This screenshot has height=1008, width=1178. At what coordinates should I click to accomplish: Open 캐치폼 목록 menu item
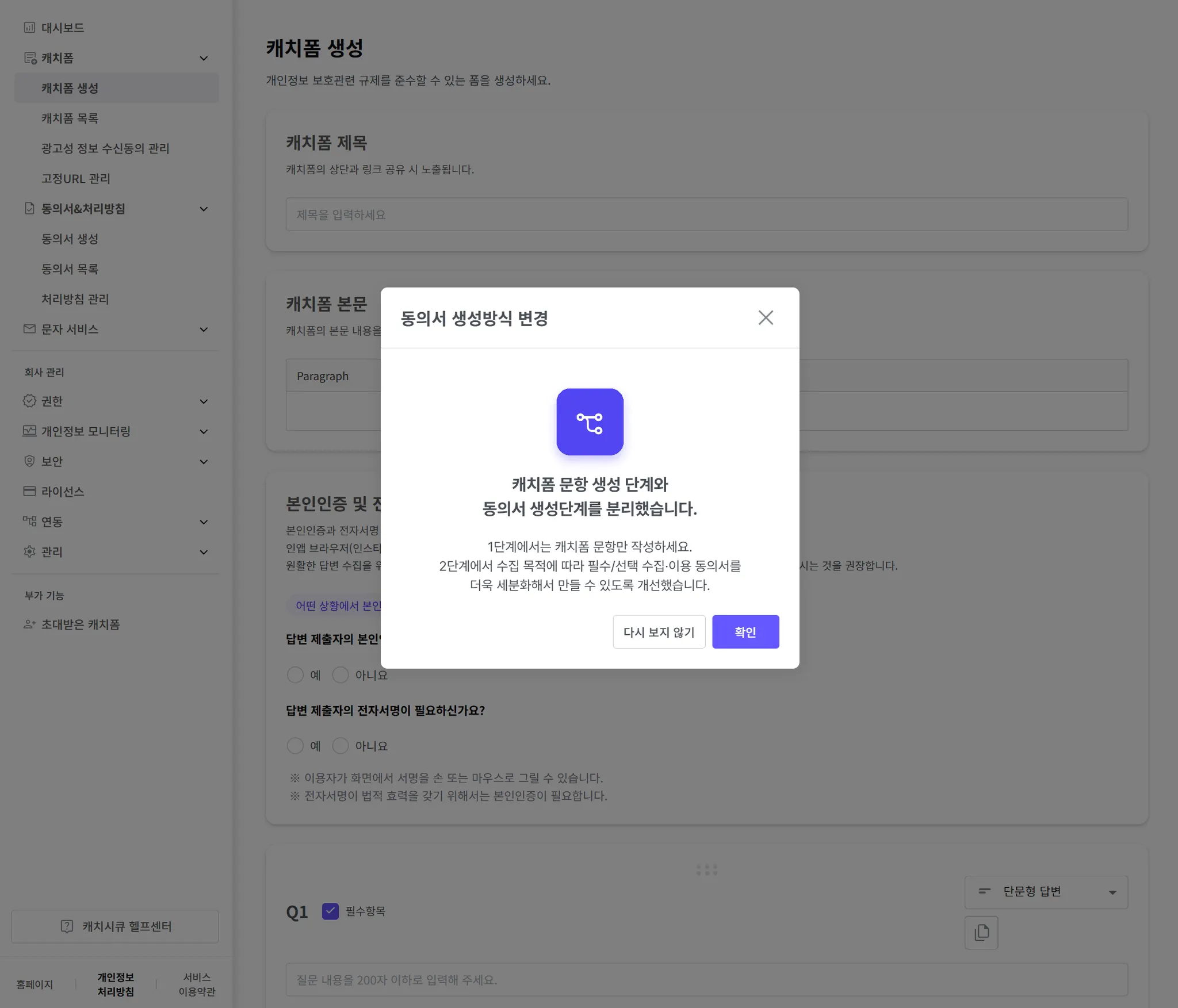pyautogui.click(x=70, y=118)
